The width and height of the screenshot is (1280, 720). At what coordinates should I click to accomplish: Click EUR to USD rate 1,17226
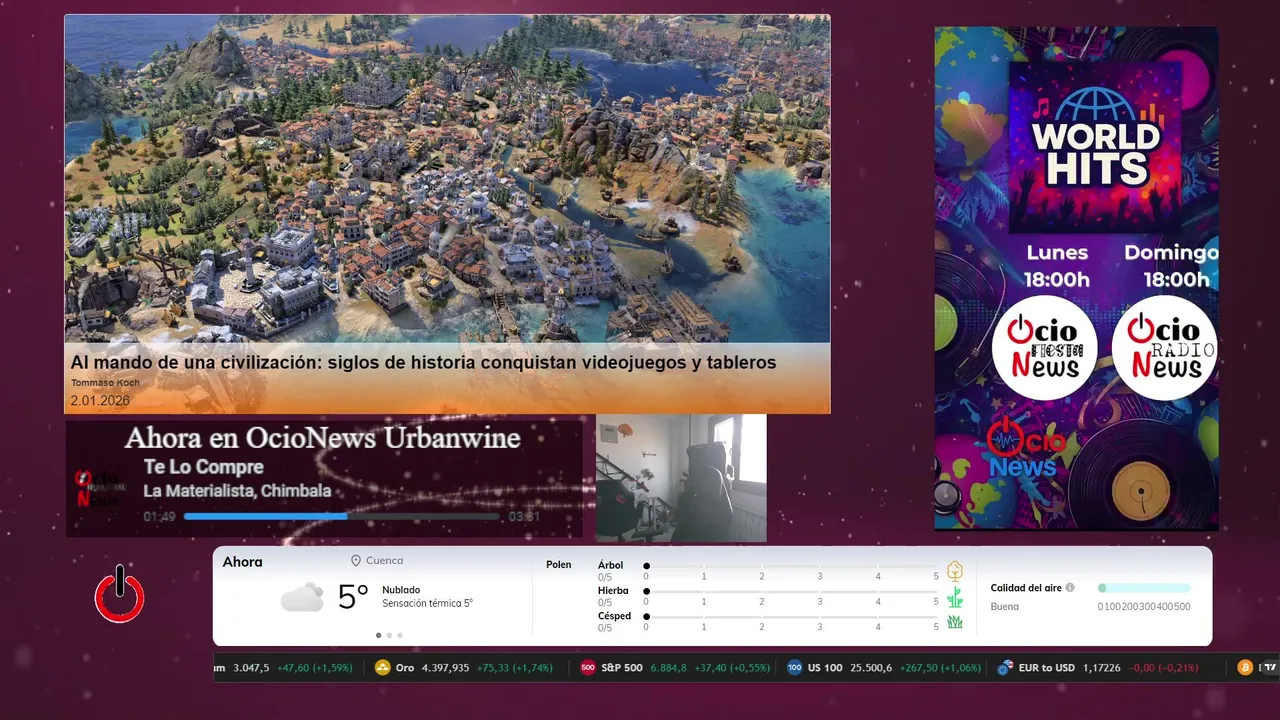[1103, 668]
